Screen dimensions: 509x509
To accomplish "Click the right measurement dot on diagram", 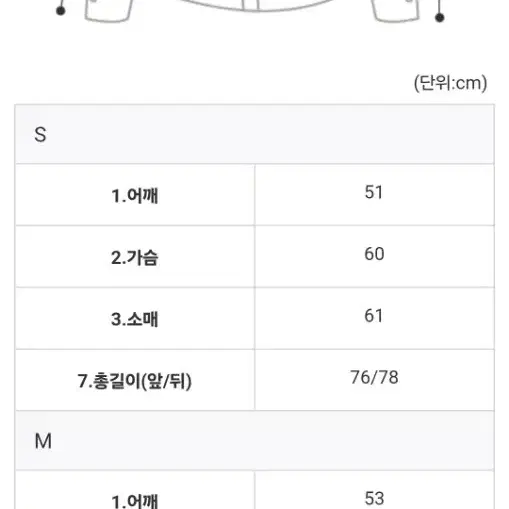I will pyautogui.click(x=440, y=17).
